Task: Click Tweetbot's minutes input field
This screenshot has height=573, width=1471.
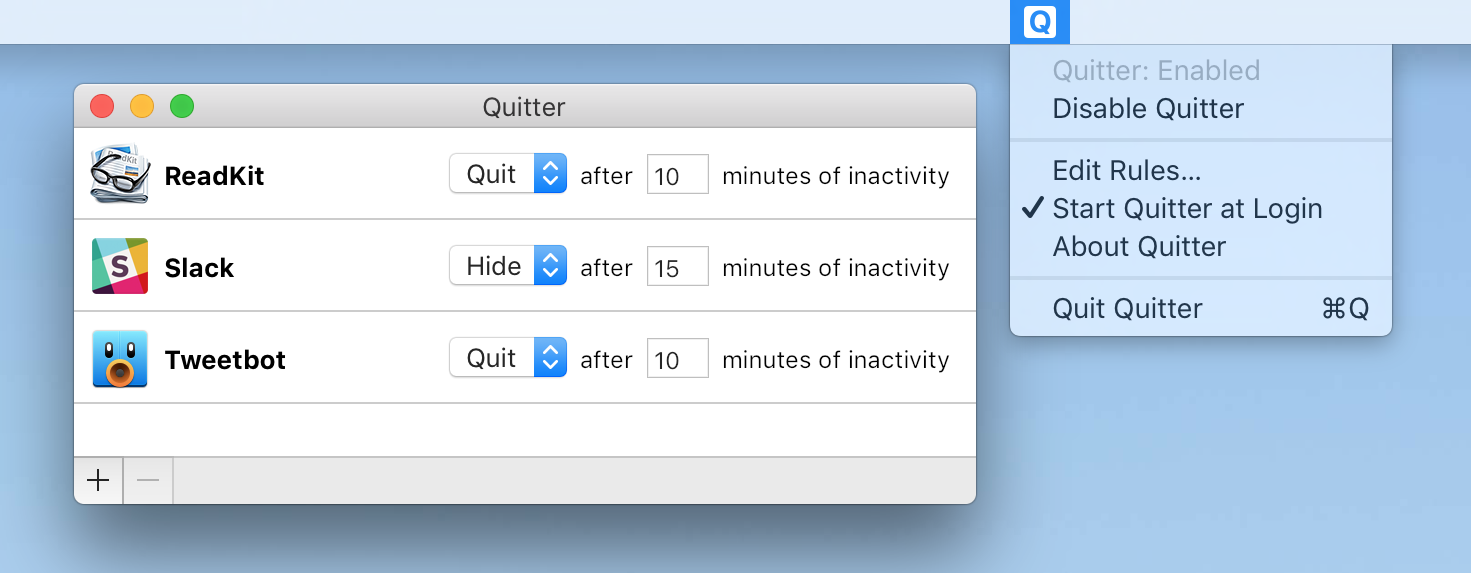Action: [x=677, y=360]
